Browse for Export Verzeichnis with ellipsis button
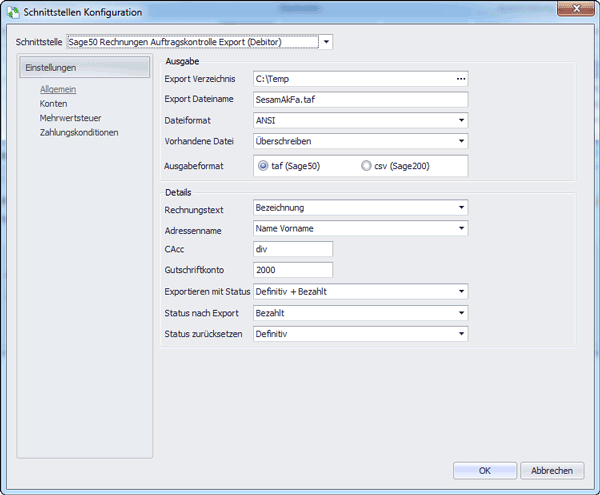 (x=461, y=79)
